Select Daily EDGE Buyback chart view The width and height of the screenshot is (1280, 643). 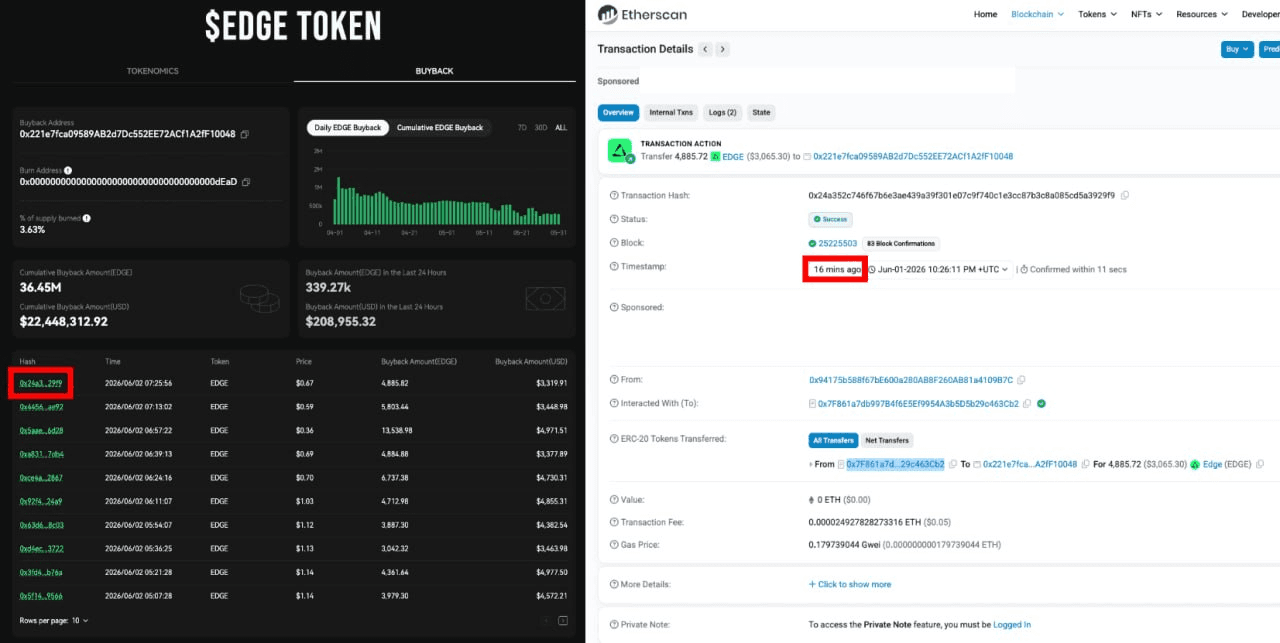point(348,128)
